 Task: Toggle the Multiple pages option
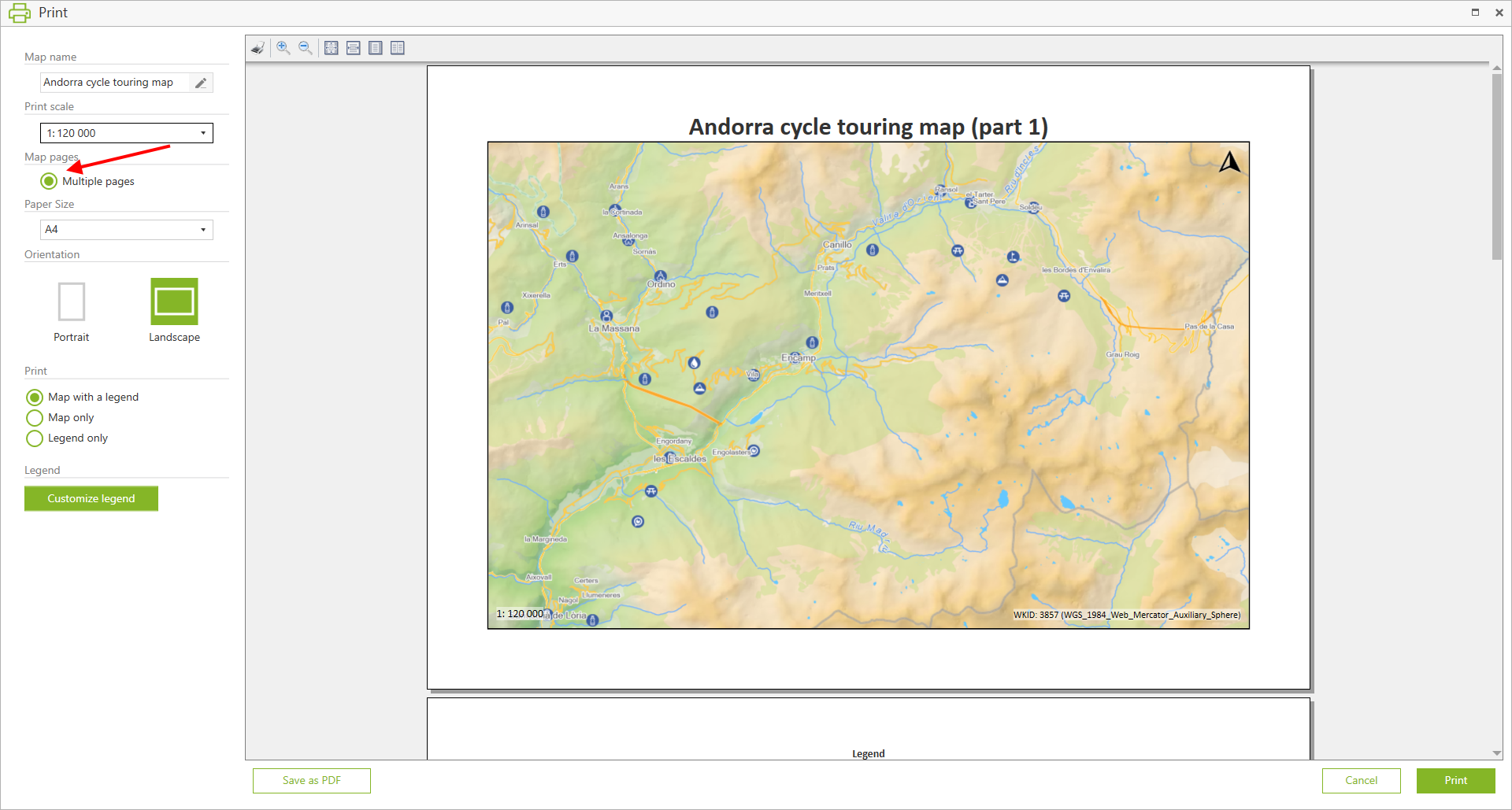coord(50,181)
